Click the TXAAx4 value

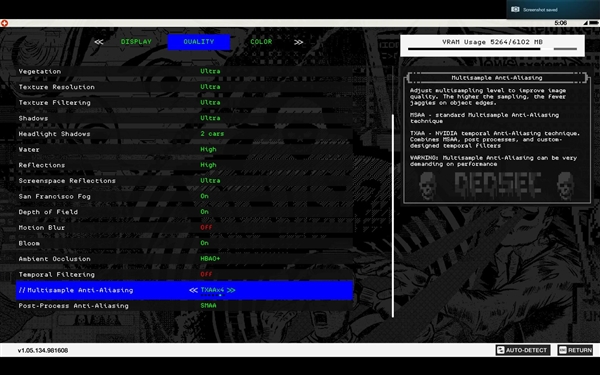(x=212, y=290)
